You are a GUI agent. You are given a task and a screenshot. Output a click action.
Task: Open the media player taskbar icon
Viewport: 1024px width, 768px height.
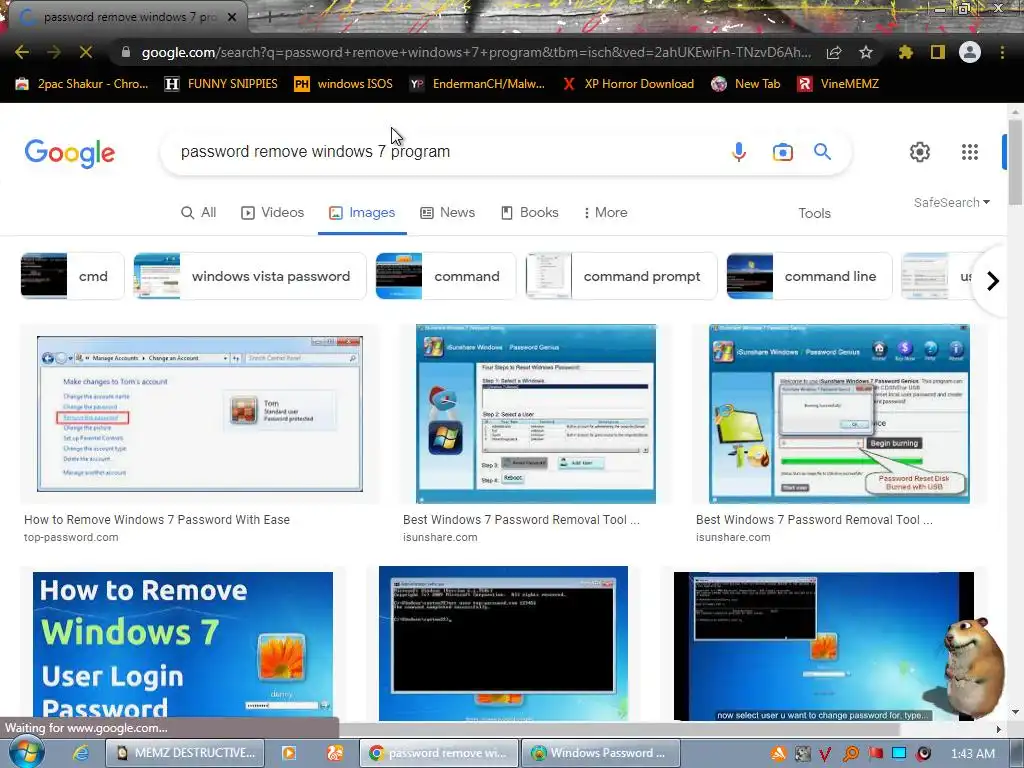[x=289, y=753]
